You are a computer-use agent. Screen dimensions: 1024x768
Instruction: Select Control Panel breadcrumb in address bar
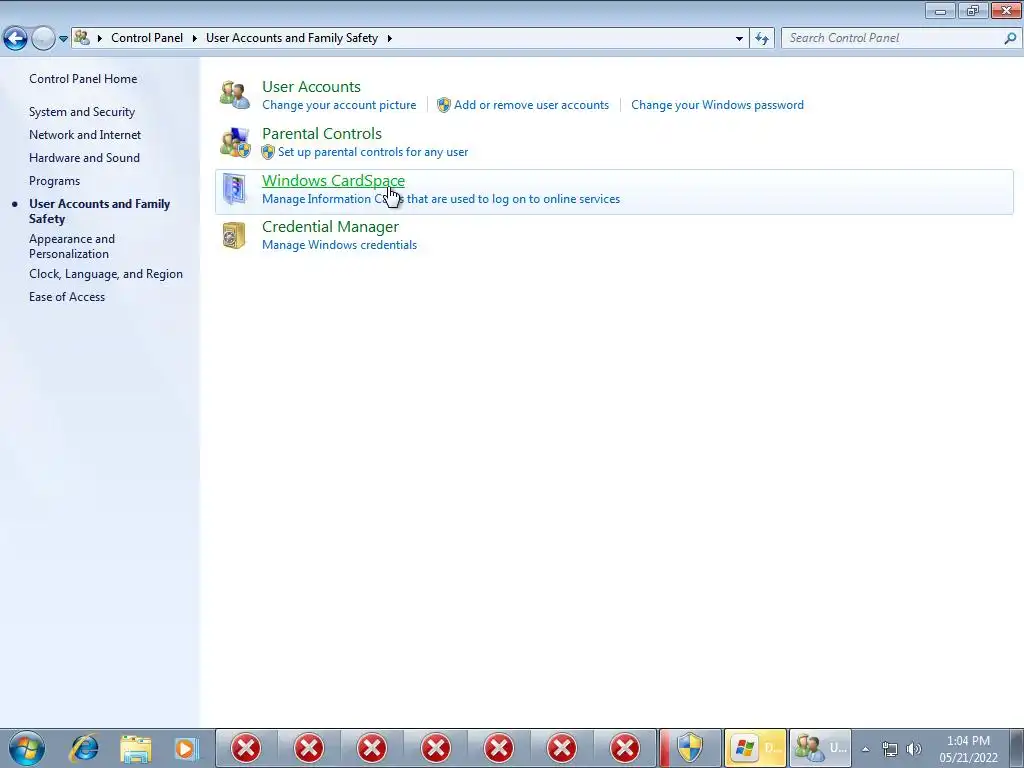pyautogui.click(x=147, y=38)
